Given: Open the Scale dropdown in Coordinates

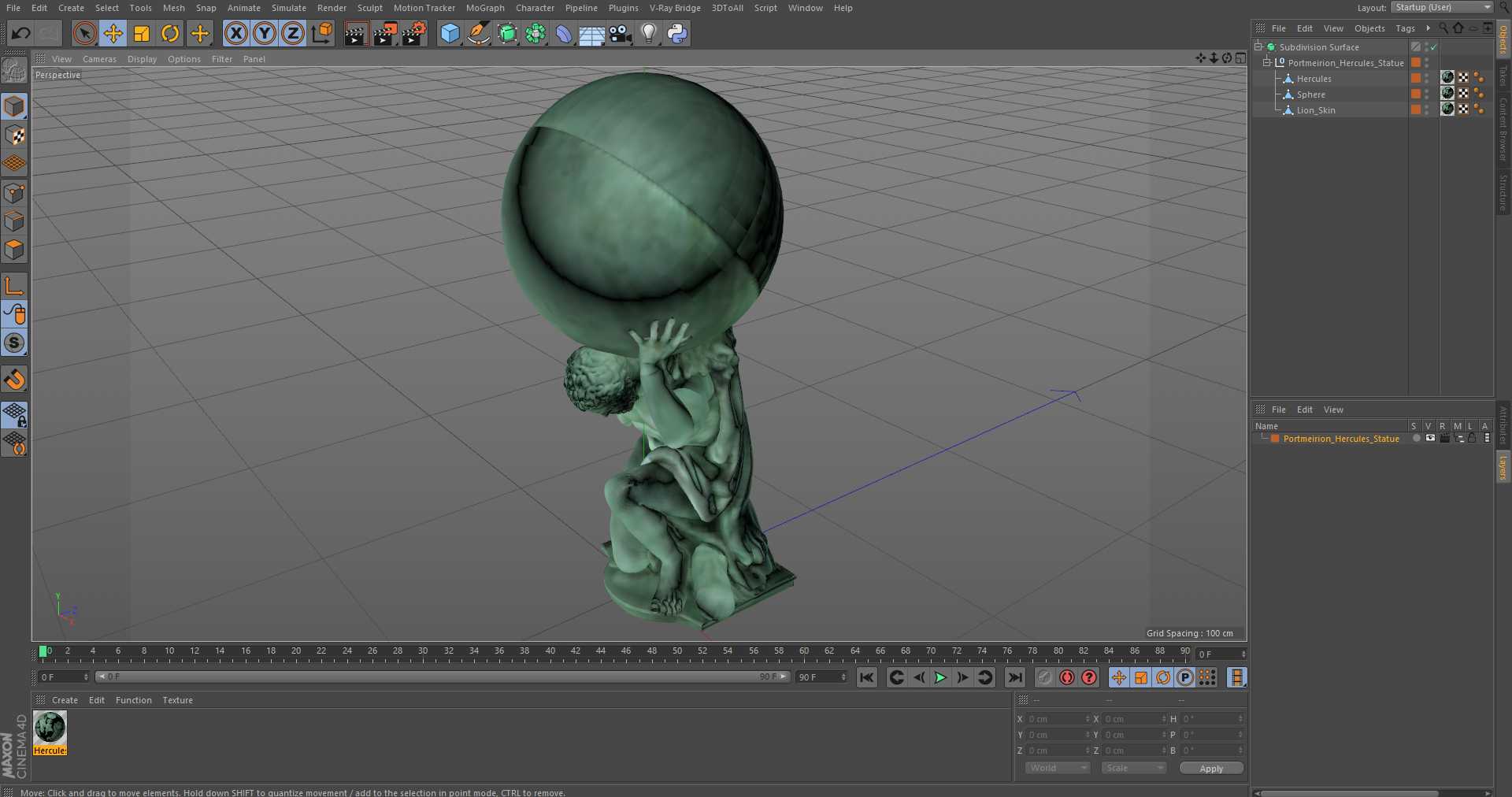Looking at the screenshot, I should coord(1133,768).
